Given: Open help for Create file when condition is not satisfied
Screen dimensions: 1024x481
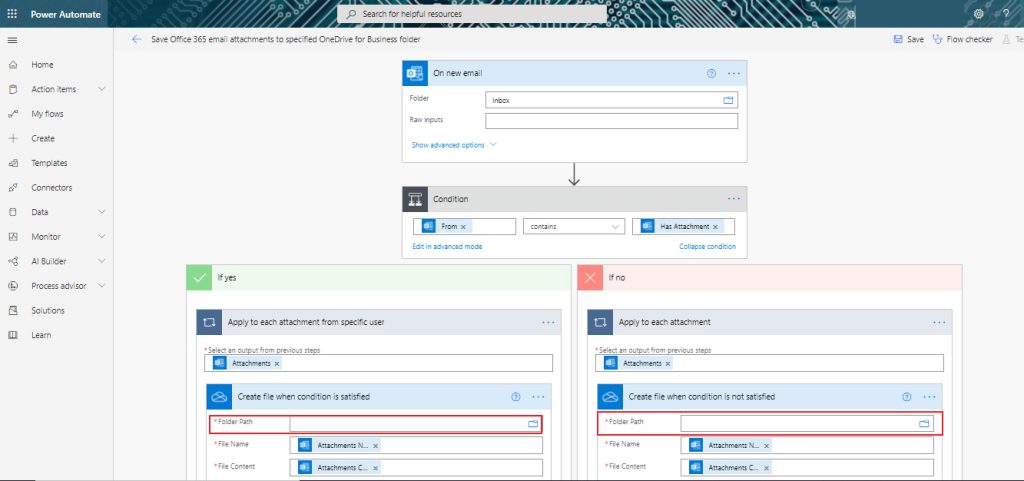Looking at the screenshot, I should (x=906, y=396).
